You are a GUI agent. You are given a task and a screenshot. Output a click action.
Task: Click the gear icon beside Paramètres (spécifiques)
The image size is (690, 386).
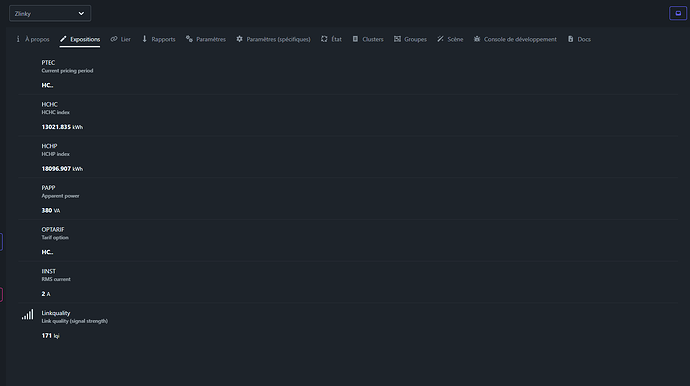(239, 39)
